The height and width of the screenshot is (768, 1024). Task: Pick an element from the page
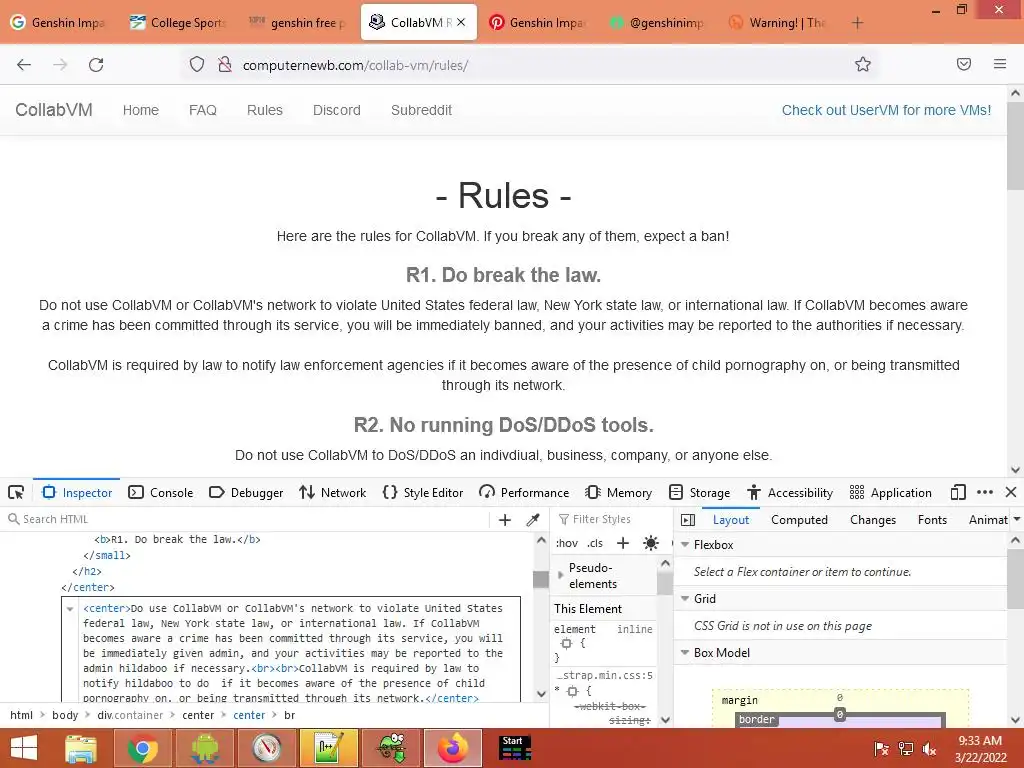(x=16, y=492)
